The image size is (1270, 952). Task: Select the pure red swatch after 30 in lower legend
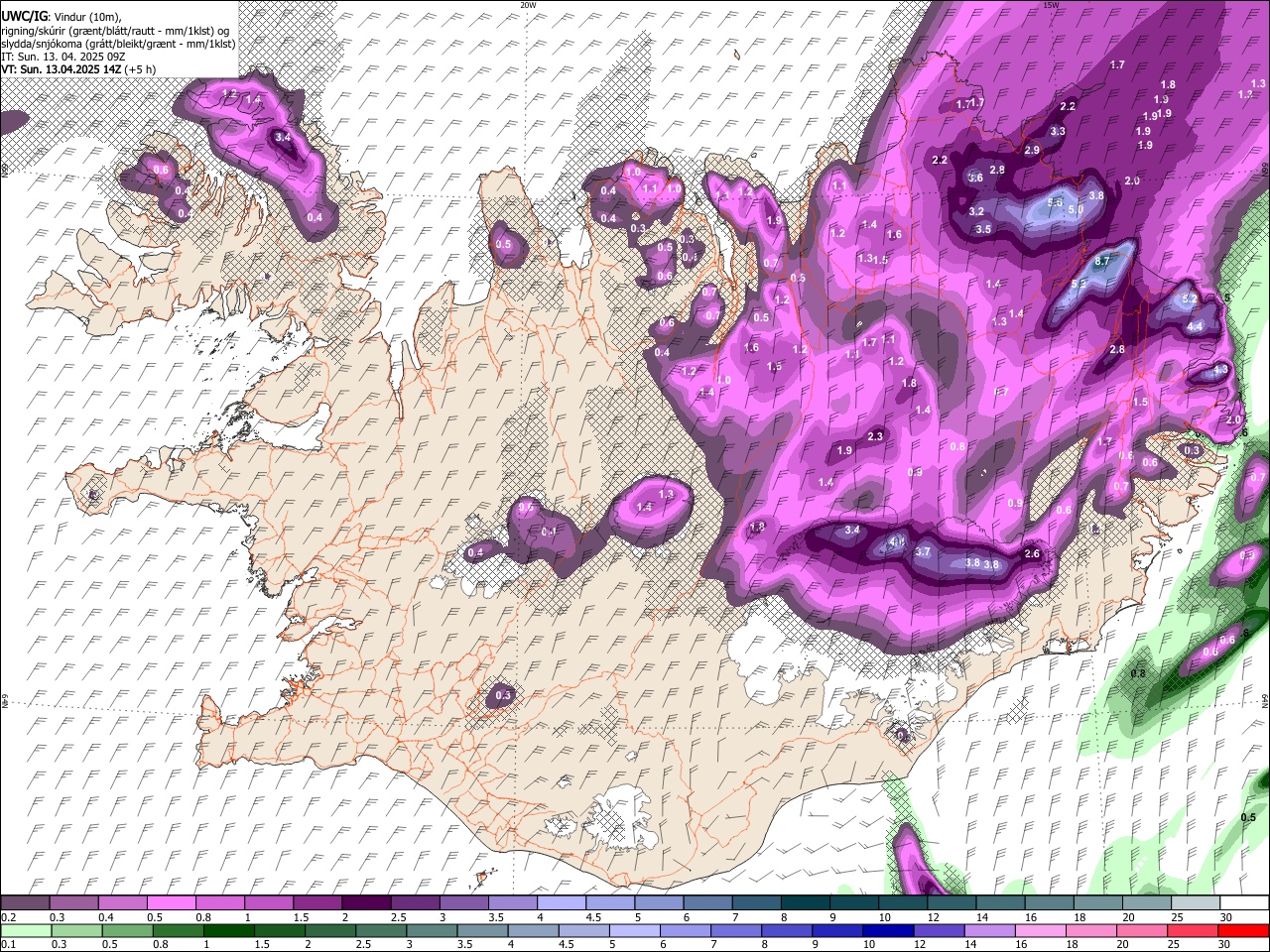pos(1243,930)
